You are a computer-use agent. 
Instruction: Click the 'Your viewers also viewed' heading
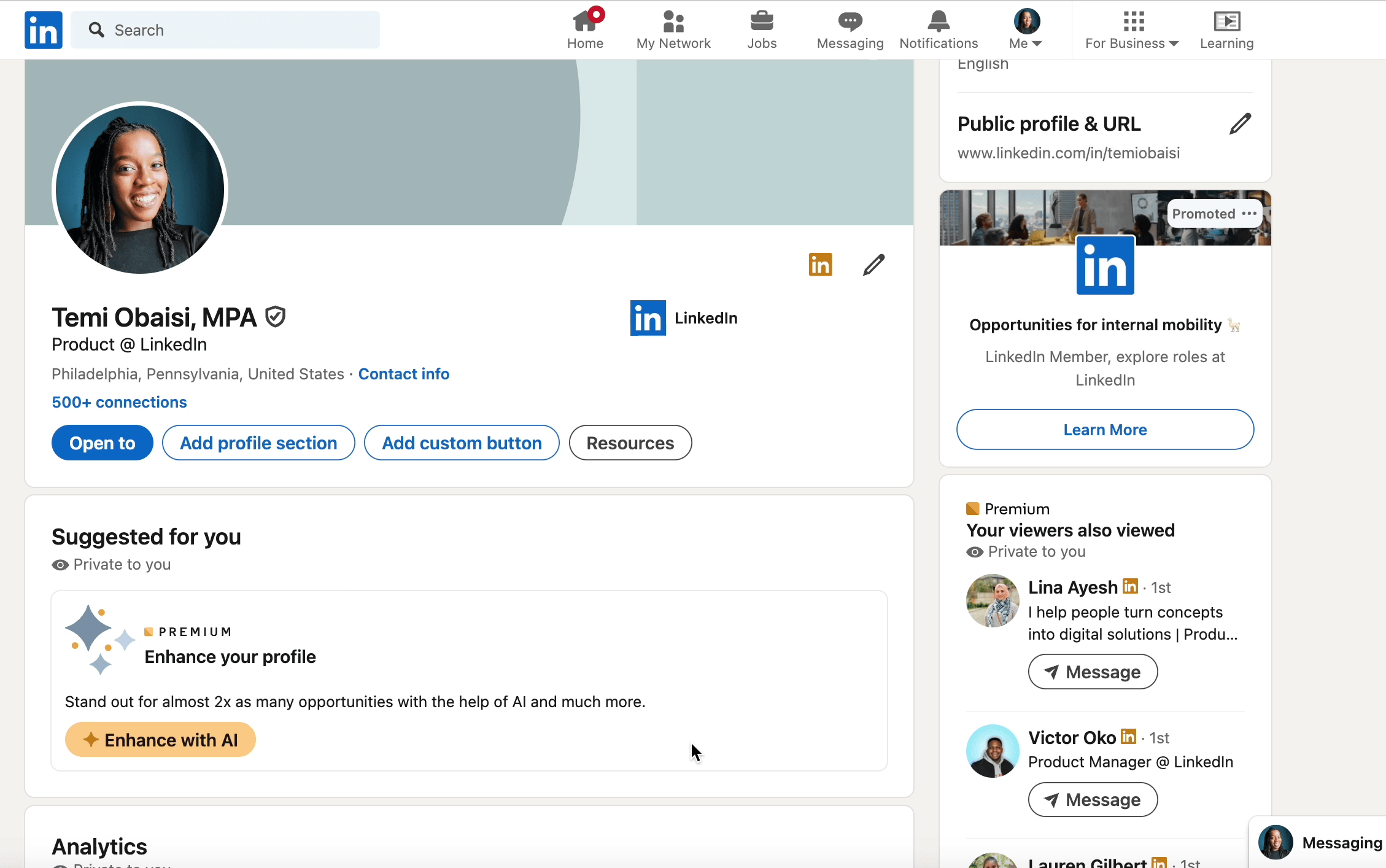pos(1070,530)
